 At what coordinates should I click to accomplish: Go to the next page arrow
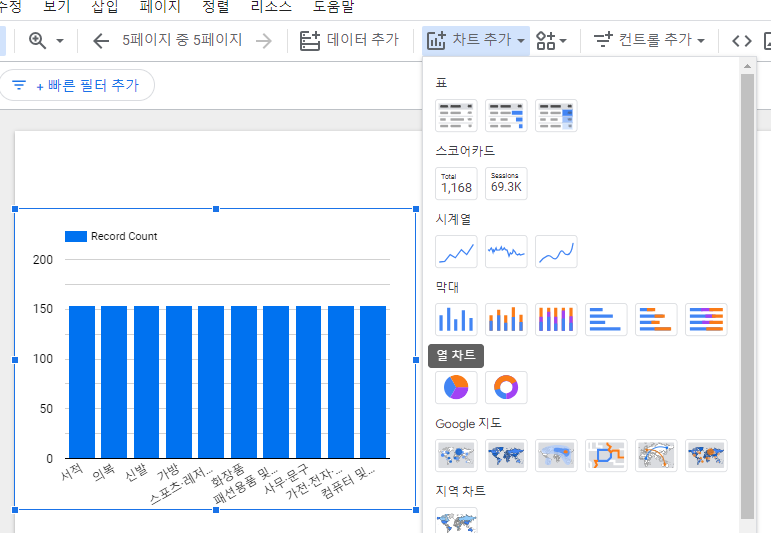[264, 40]
